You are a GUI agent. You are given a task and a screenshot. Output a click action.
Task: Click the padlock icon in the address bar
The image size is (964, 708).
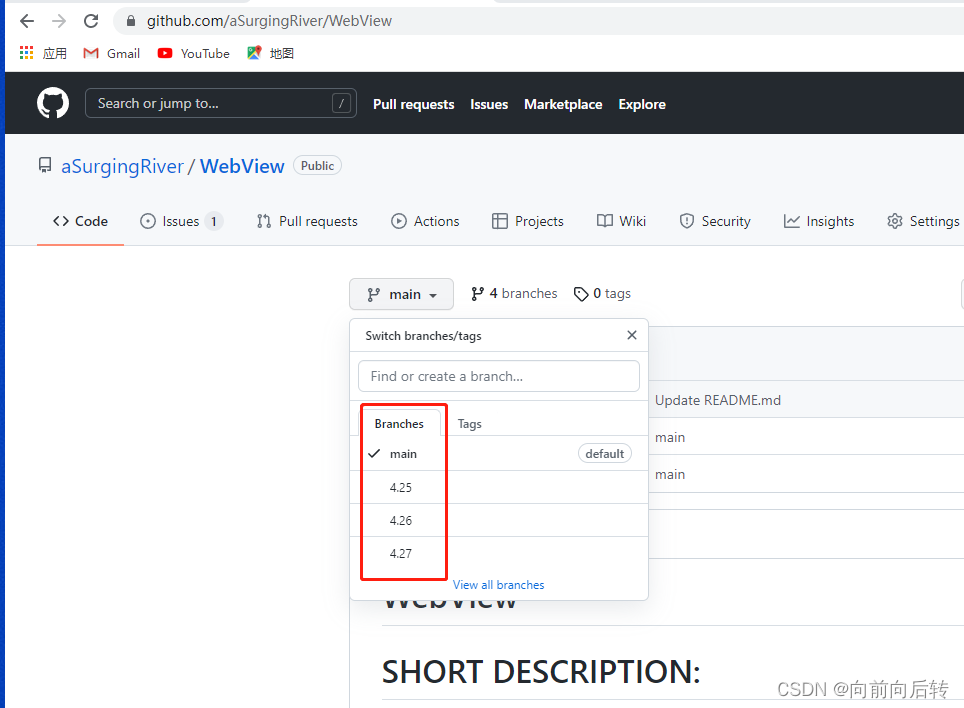[130, 21]
